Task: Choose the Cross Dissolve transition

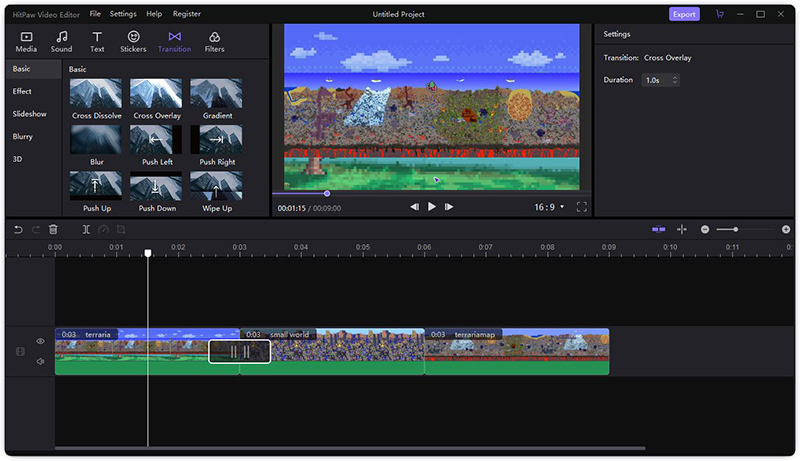Action: (x=96, y=99)
